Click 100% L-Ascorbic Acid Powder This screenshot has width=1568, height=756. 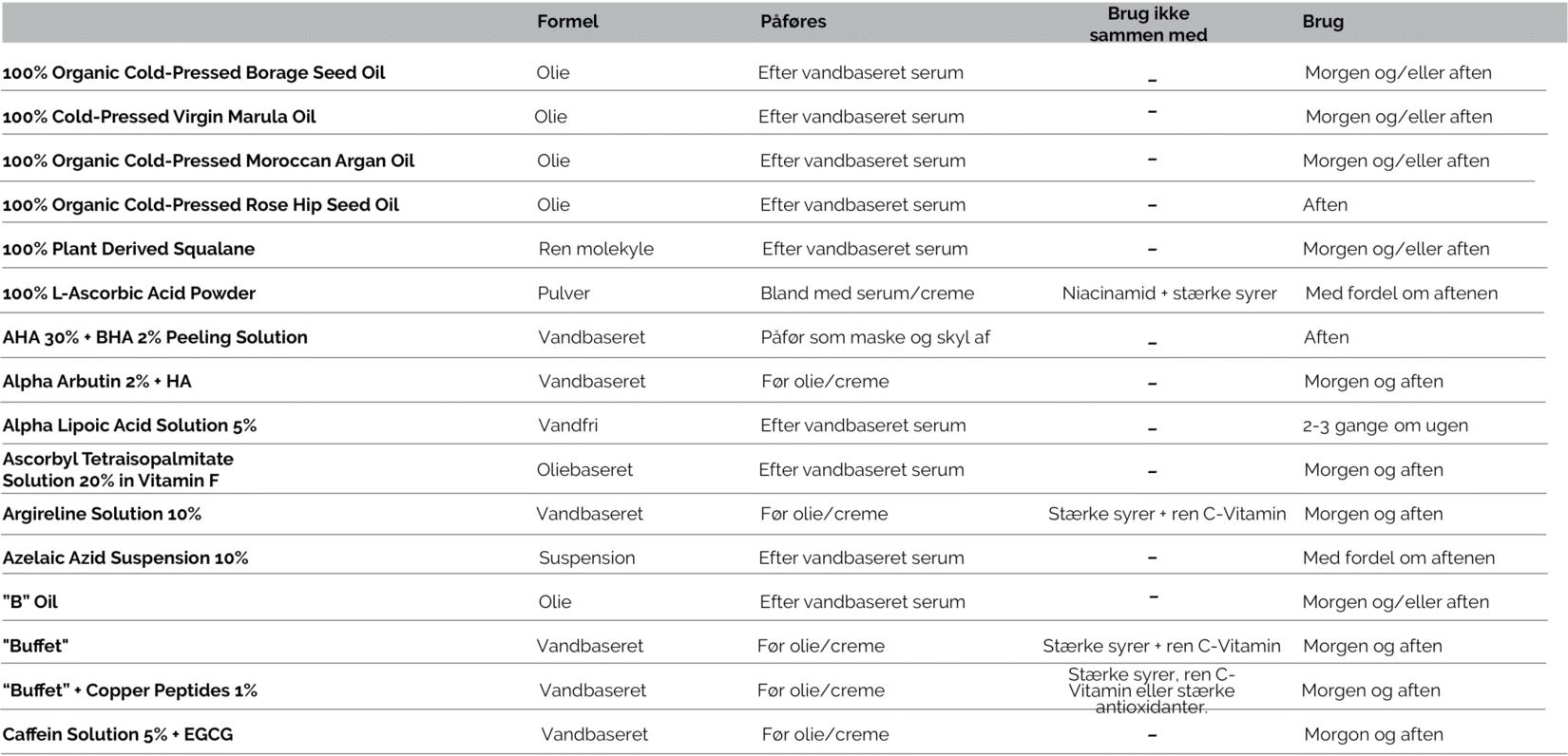[129, 293]
